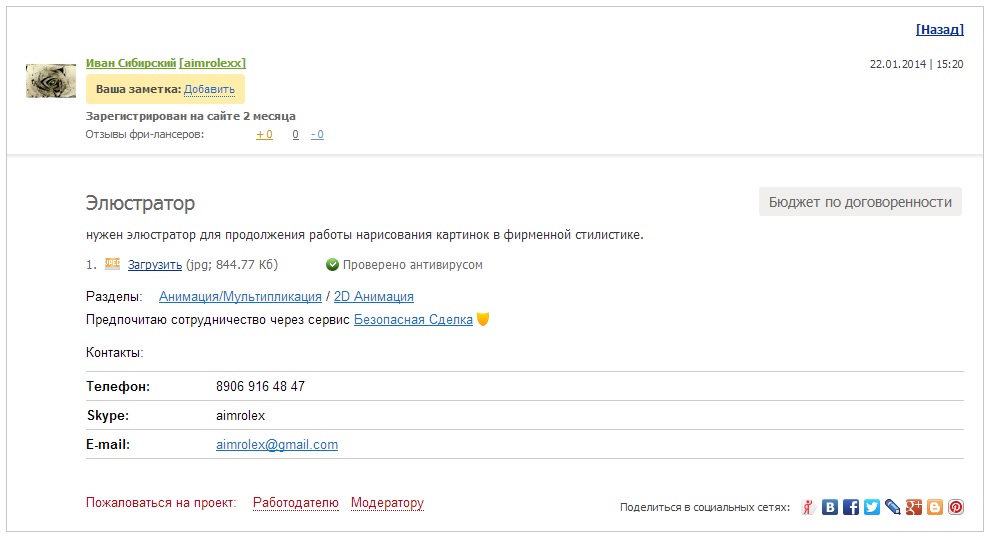Viewport: 994px width, 543px height.
Task: Report the project to Модератору
Action: [387, 503]
